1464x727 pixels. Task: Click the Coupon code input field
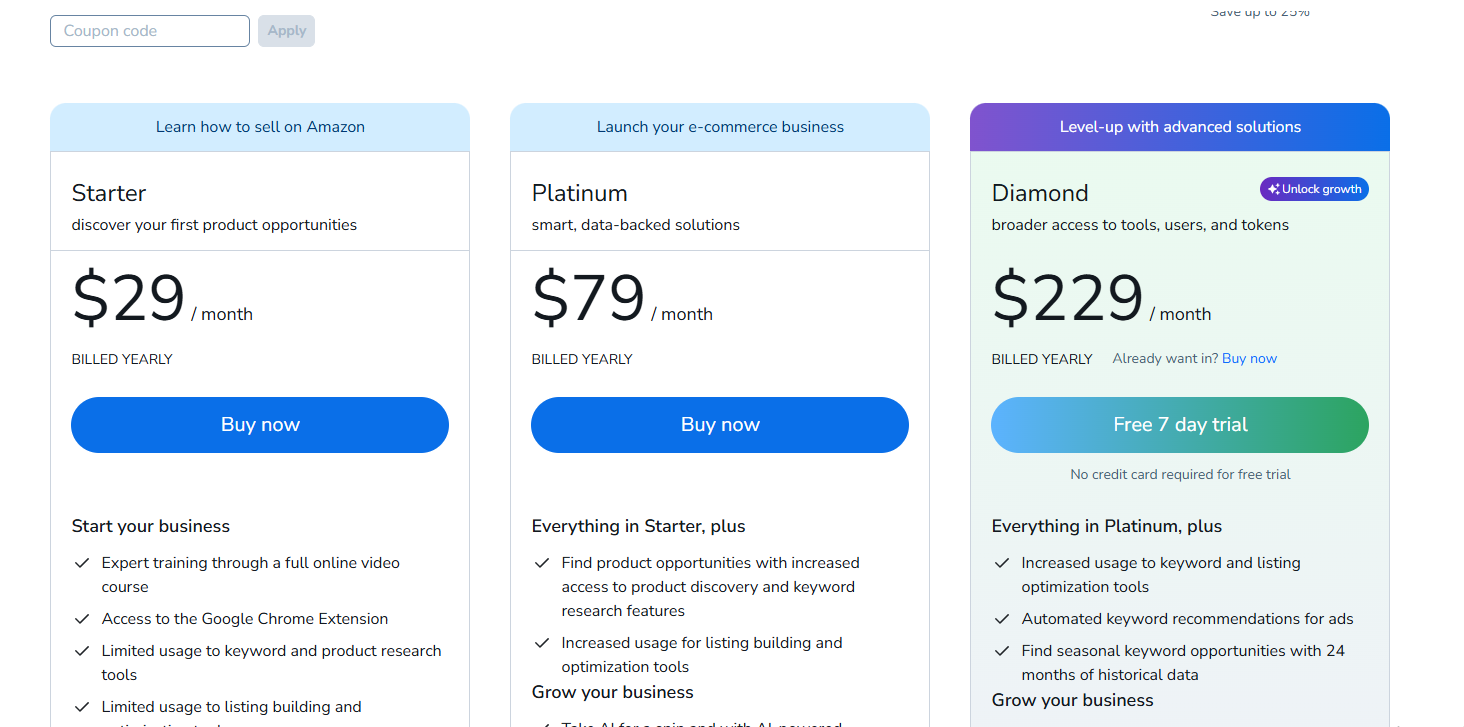[x=150, y=31]
